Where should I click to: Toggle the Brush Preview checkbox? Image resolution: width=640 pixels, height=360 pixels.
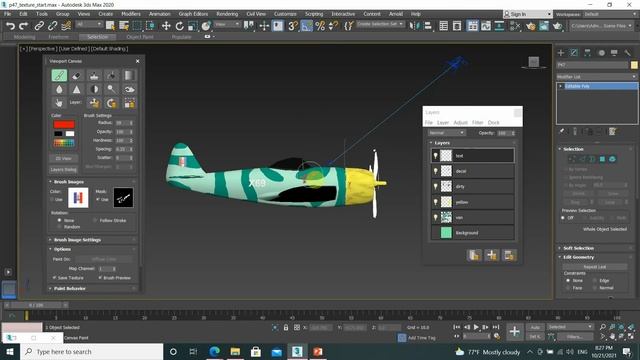click(x=100, y=278)
